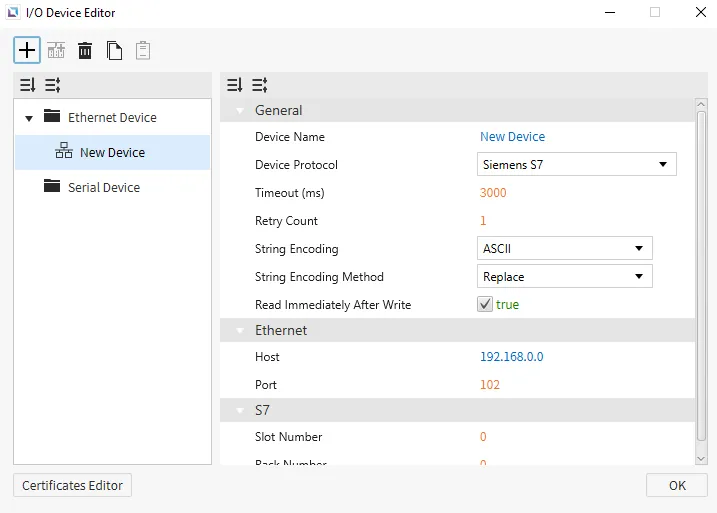The width and height of the screenshot is (717, 513).
Task: Collapse the Ethernet Device tree node
Action: (x=29, y=118)
